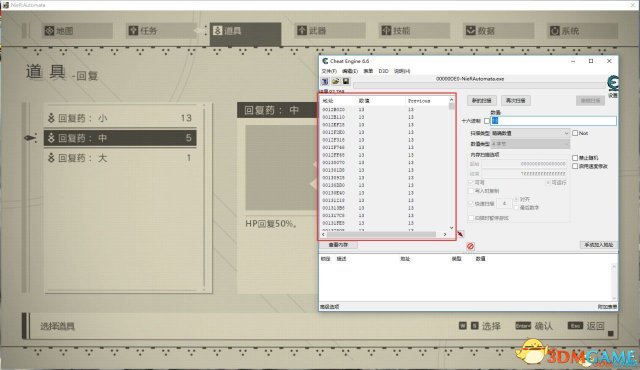Enable the Not checkbox

point(575,133)
